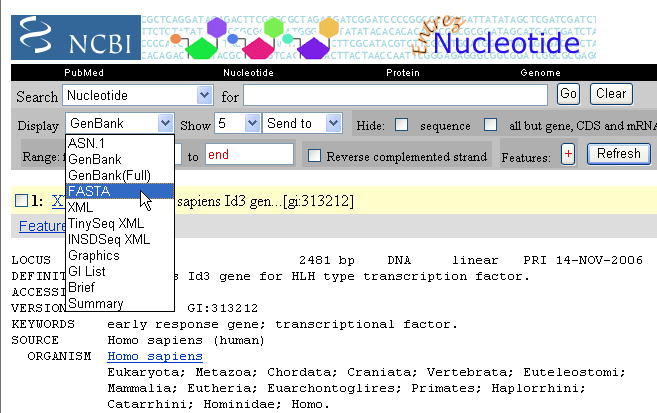Viewport: 657px width, 413px height.
Task: Click the NCBI logo
Action: coord(76,37)
